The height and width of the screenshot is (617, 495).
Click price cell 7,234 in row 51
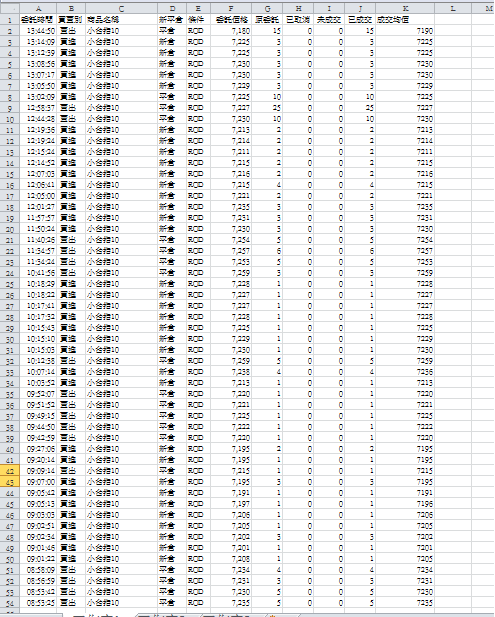pos(231,570)
